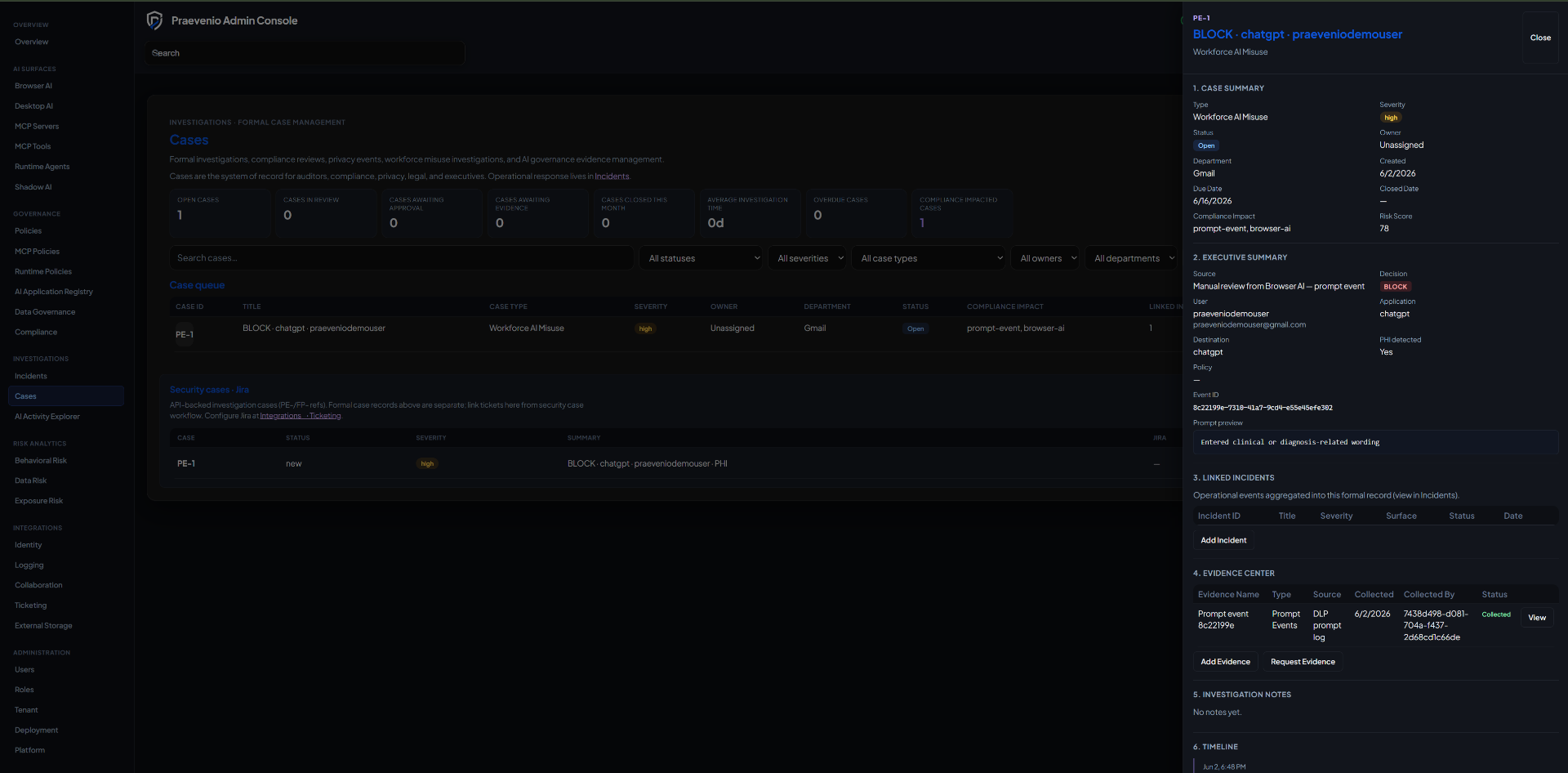
Task: Open Exposure Risk analytics
Action: pyautogui.click(x=38, y=501)
